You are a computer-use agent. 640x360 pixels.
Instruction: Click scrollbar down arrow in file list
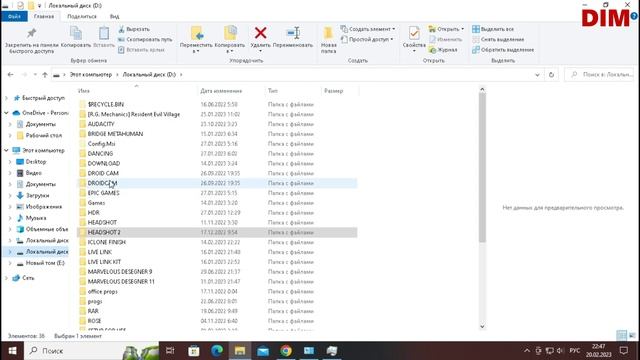tap(482, 326)
